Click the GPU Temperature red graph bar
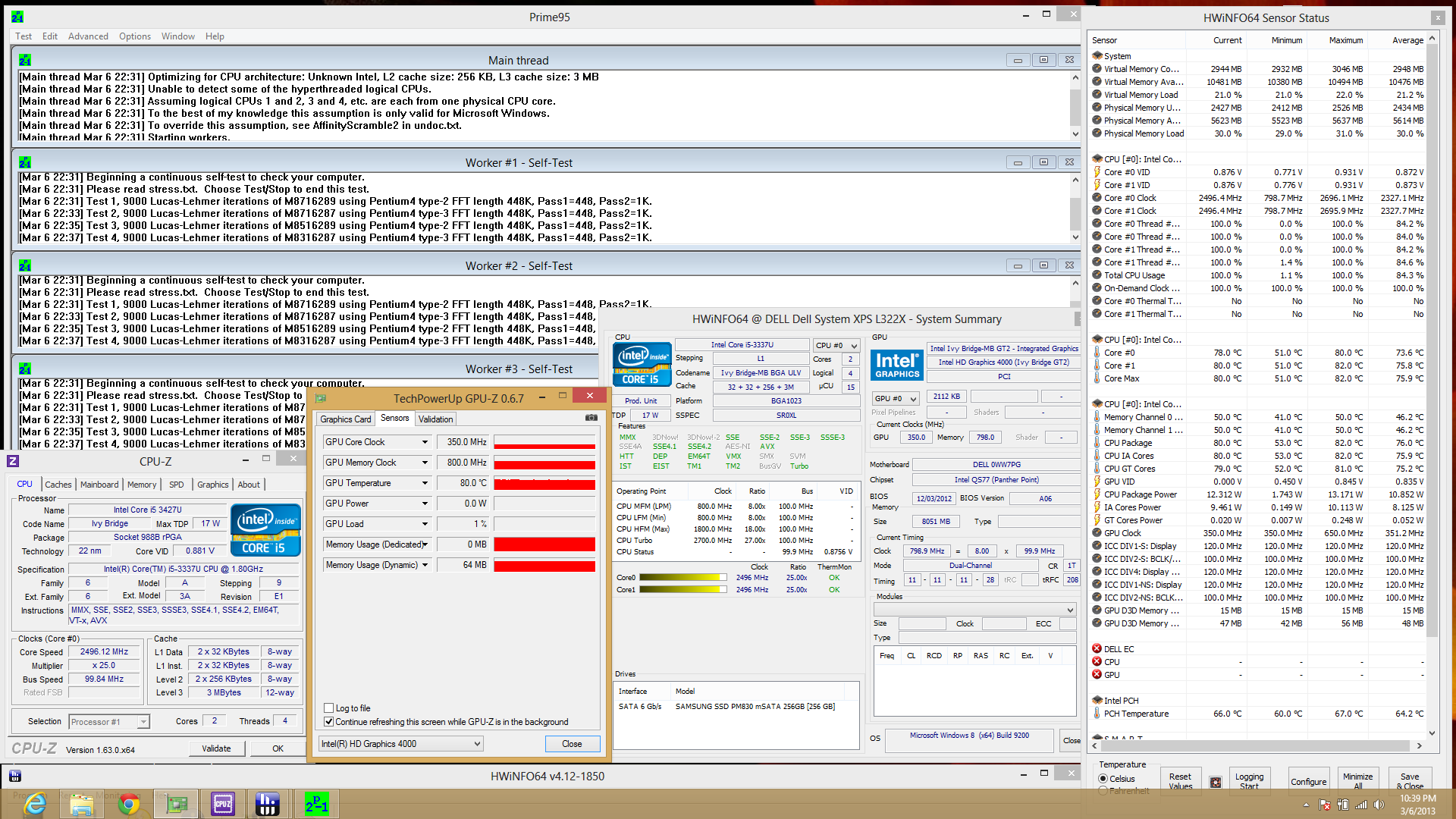This screenshot has width=1456, height=819. (544, 483)
